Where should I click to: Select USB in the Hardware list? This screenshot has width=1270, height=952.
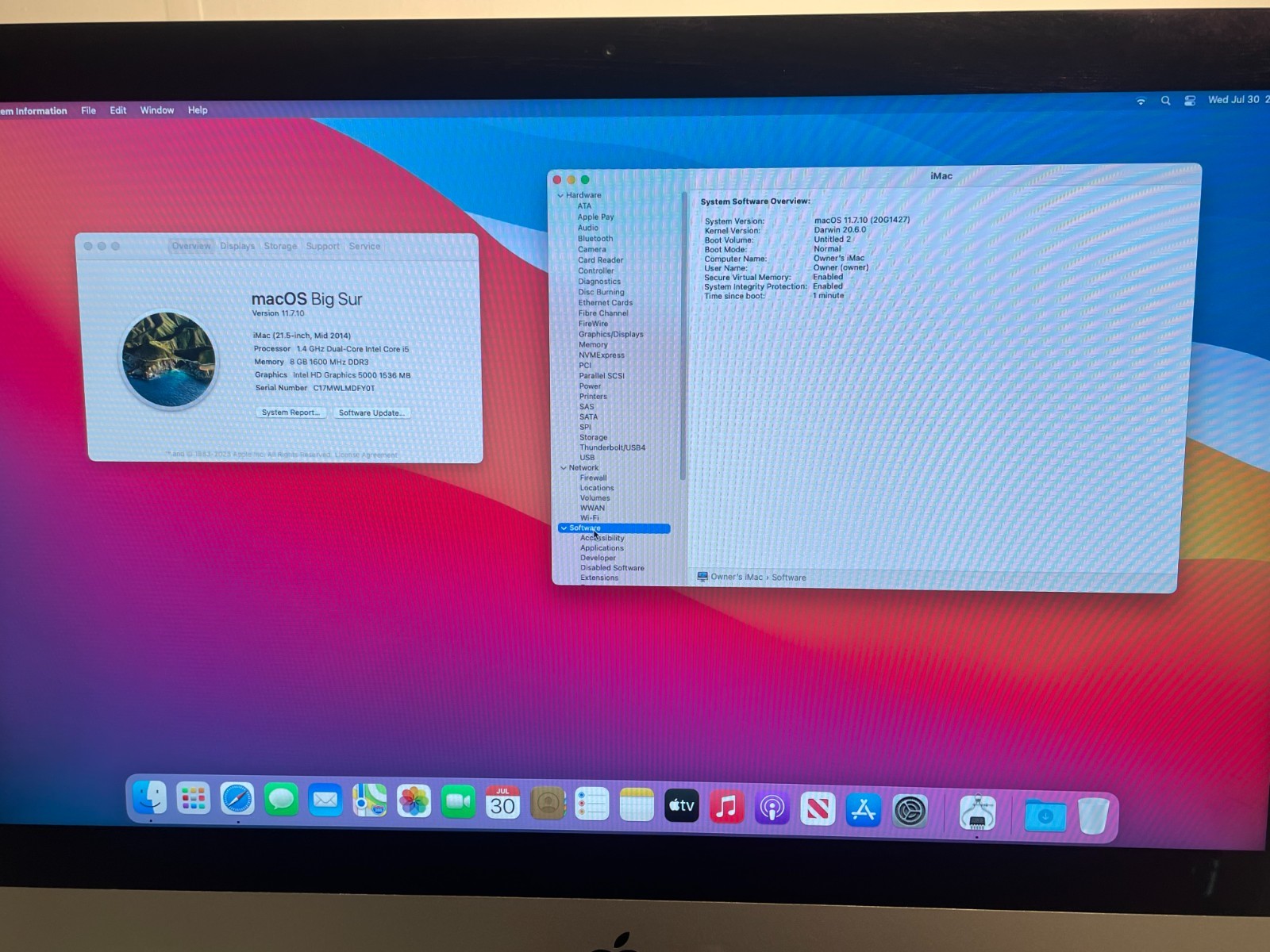[587, 458]
